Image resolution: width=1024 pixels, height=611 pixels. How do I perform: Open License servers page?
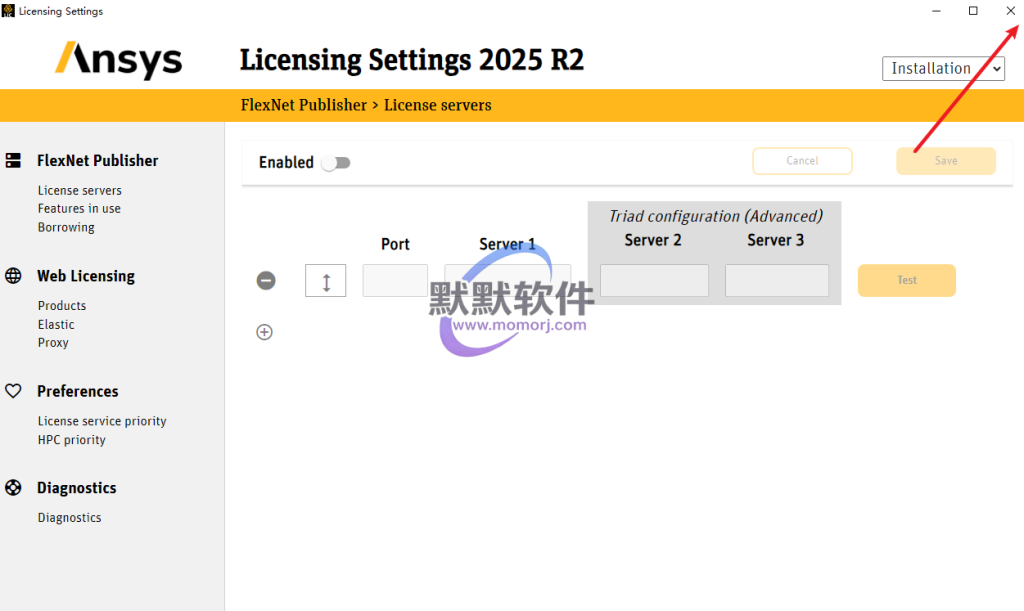80,190
